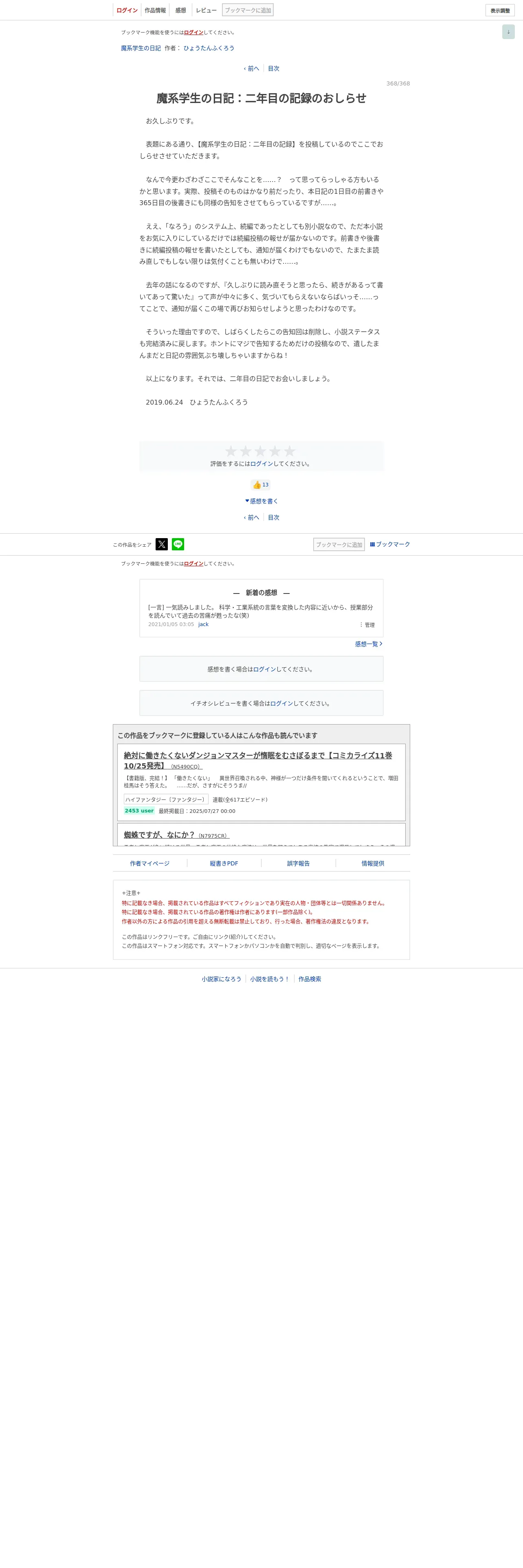Viewport: 523px width, 1568px height.
Task: Open footer link 小説家になろう
Action: [222, 979]
